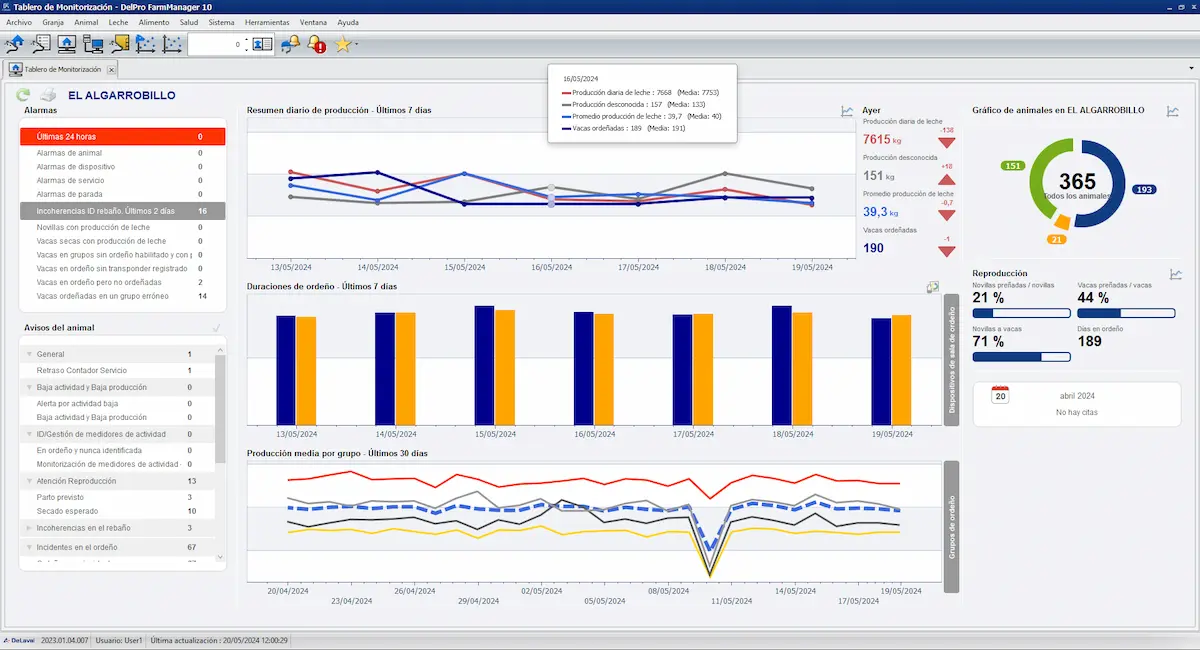
Task: Open the Herramientas menu
Action: [x=267, y=21]
